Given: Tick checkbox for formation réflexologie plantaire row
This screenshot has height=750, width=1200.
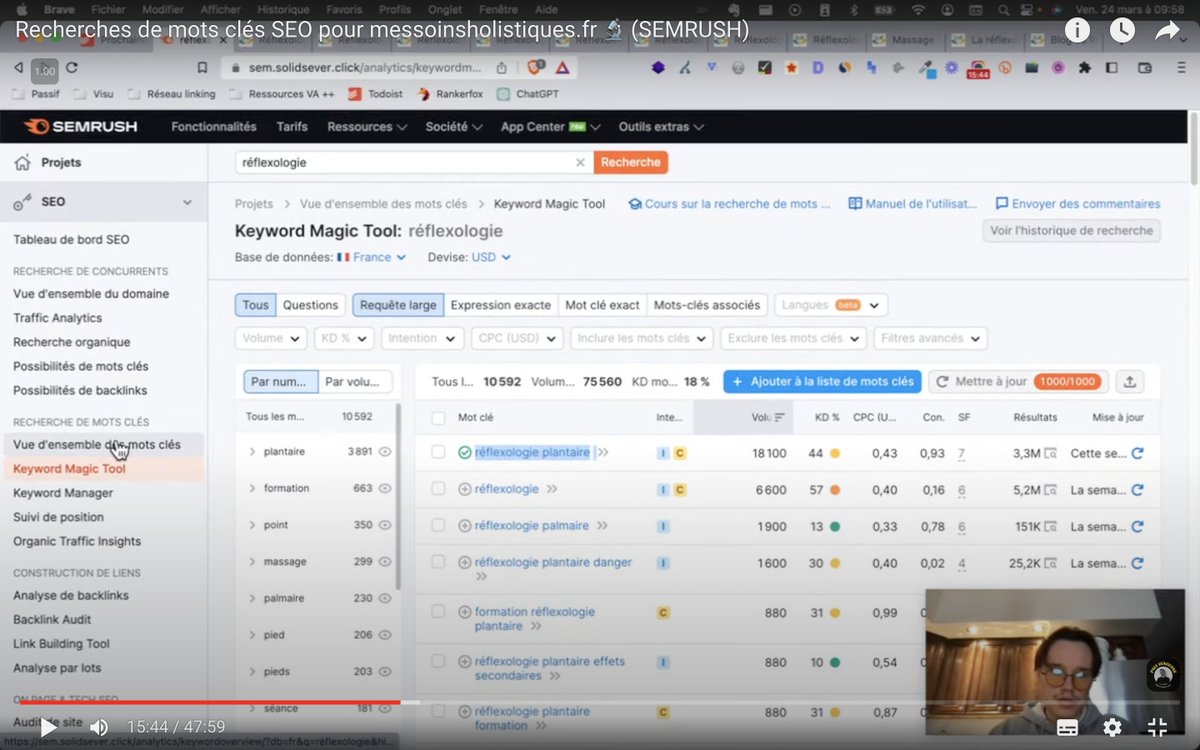Looking at the screenshot, I should click(438, 612).
